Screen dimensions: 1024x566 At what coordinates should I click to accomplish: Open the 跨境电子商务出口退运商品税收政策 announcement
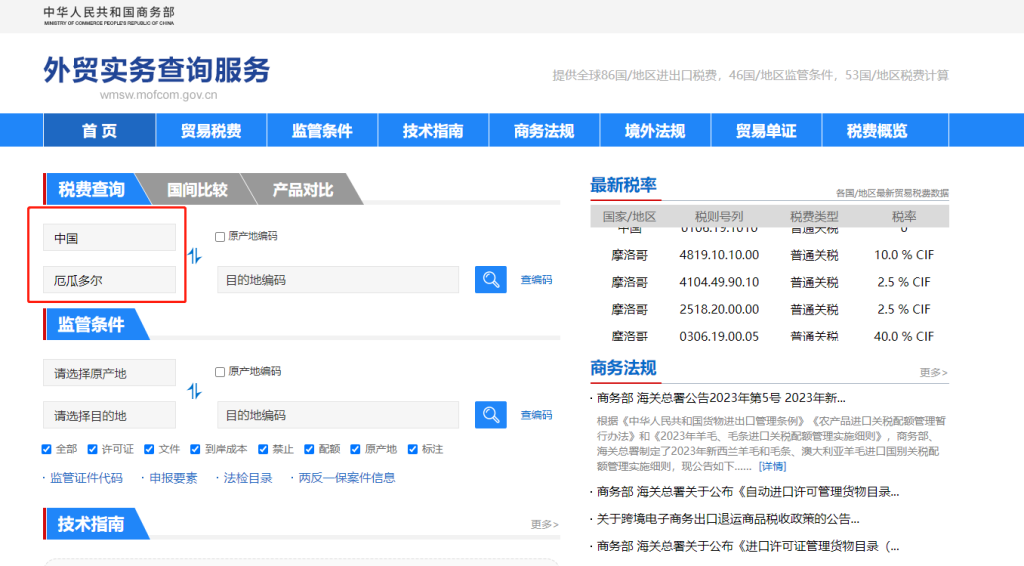728,519
